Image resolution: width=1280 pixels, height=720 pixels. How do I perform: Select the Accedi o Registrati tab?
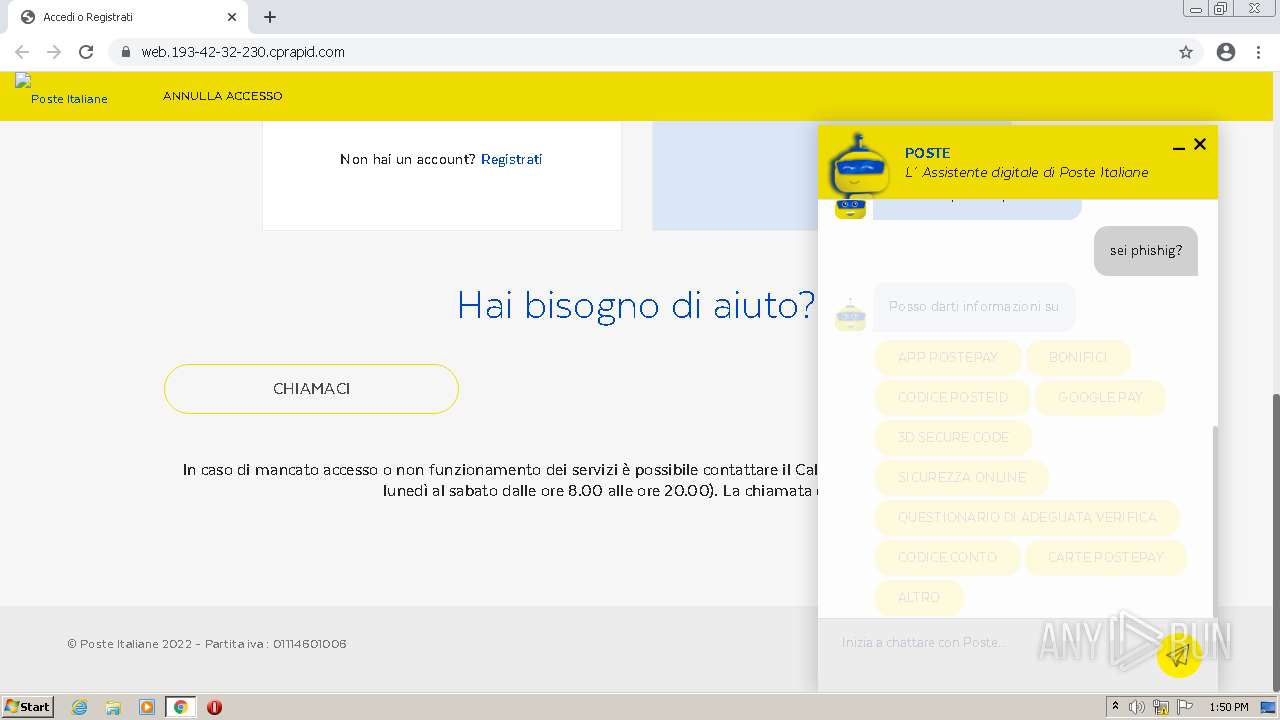128,17
